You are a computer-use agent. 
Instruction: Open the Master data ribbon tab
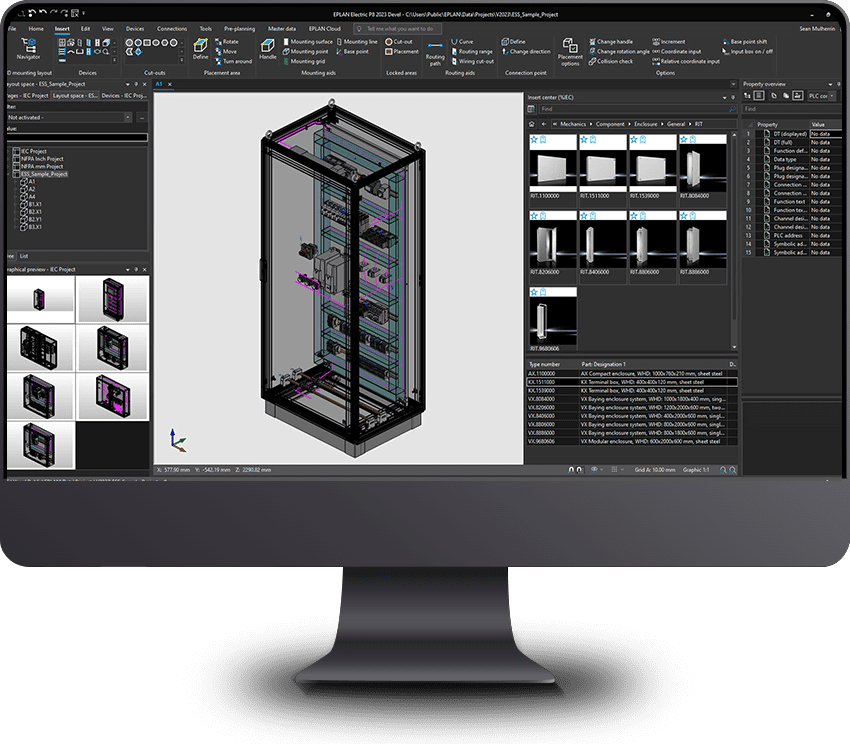pyautogui.click(x=282, y=29)
